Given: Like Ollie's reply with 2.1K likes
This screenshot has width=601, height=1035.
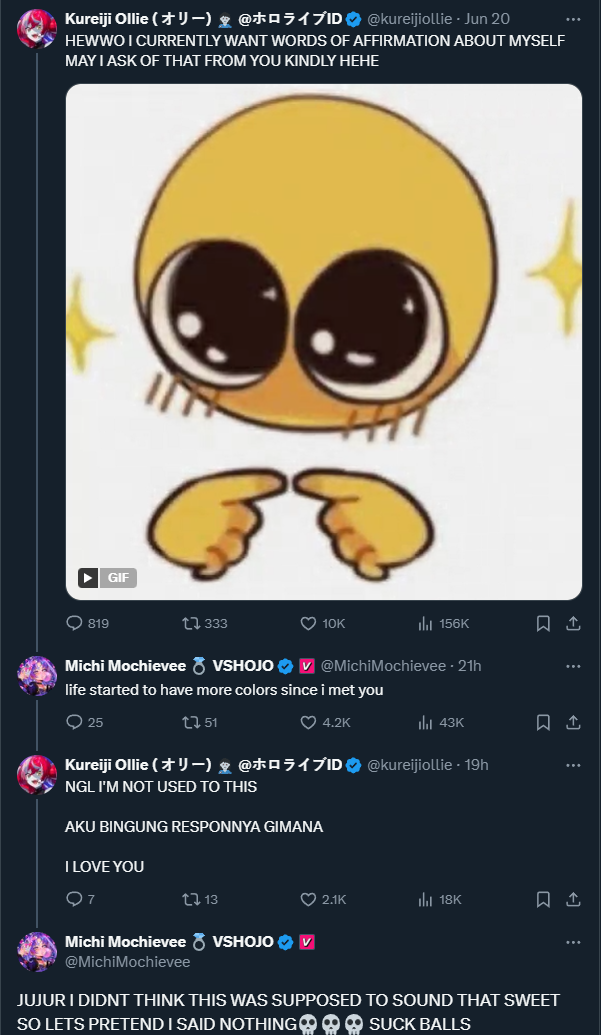Looking at the screenshot, I should [x=309, y=899].
